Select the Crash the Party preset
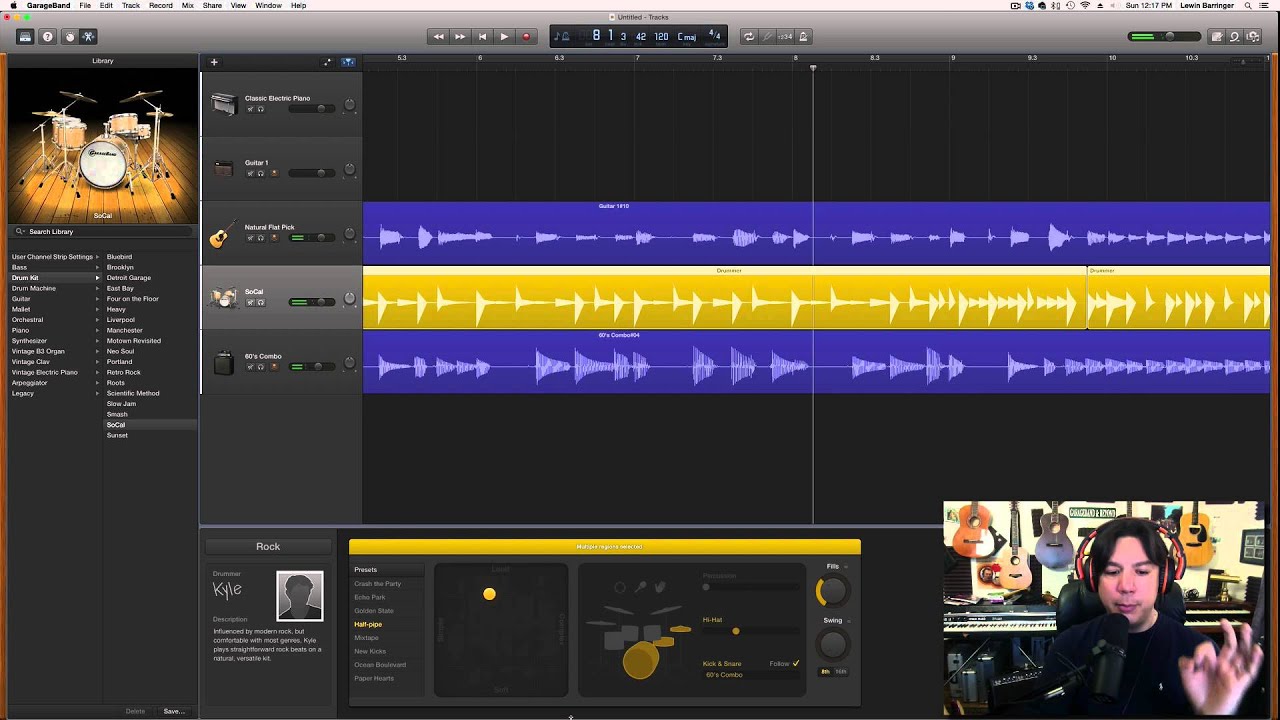 (377, 584)
